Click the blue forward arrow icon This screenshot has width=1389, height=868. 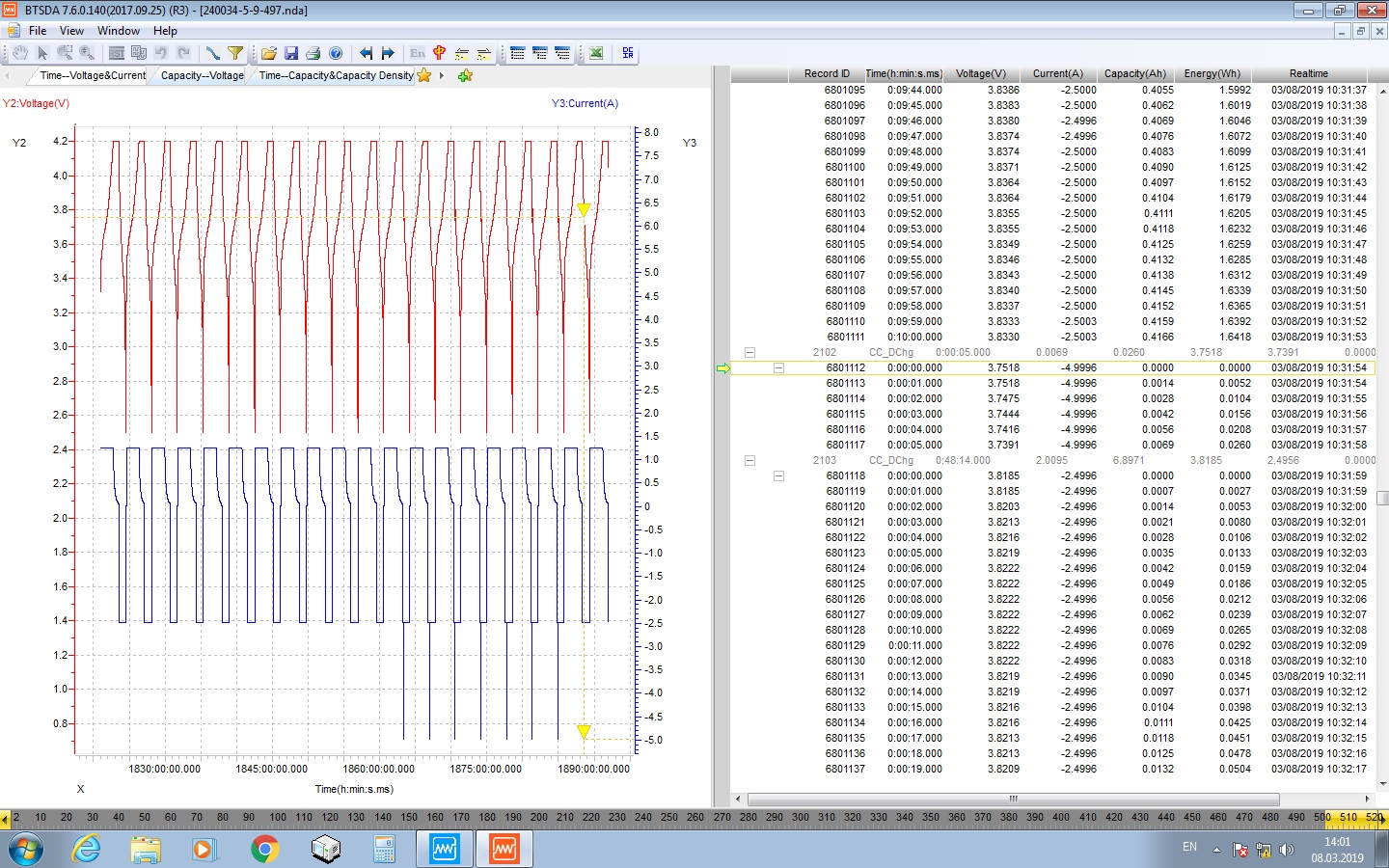[388, 53]
